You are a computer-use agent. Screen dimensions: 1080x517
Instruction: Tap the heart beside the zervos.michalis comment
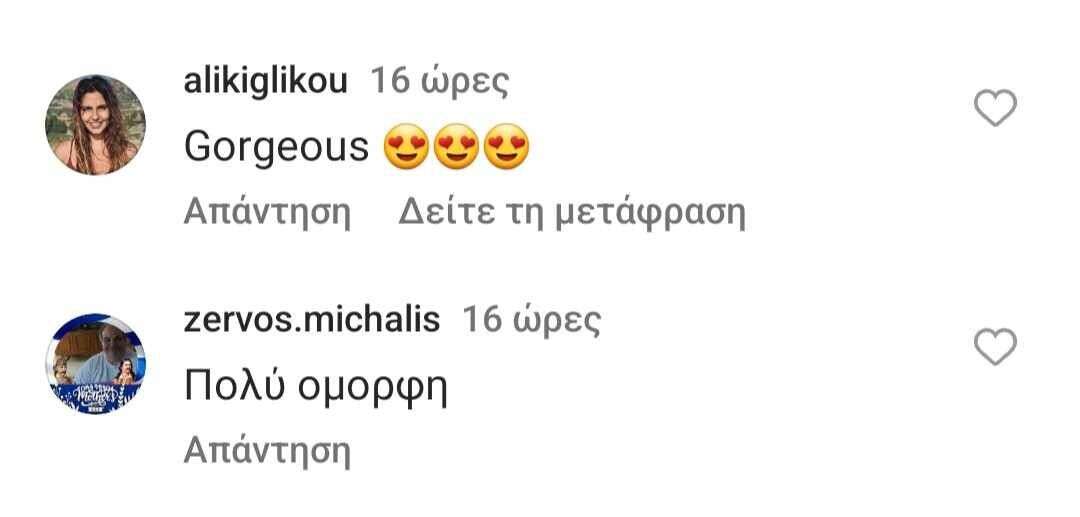(995, 347)
